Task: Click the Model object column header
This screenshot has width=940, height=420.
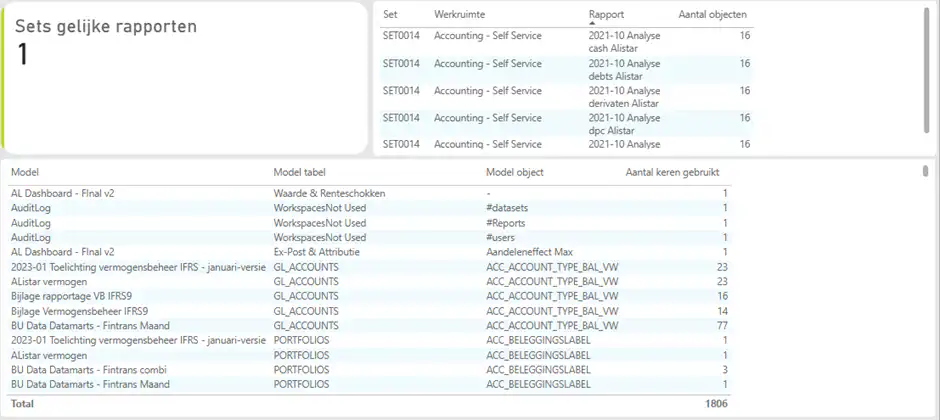Action: 514,172
